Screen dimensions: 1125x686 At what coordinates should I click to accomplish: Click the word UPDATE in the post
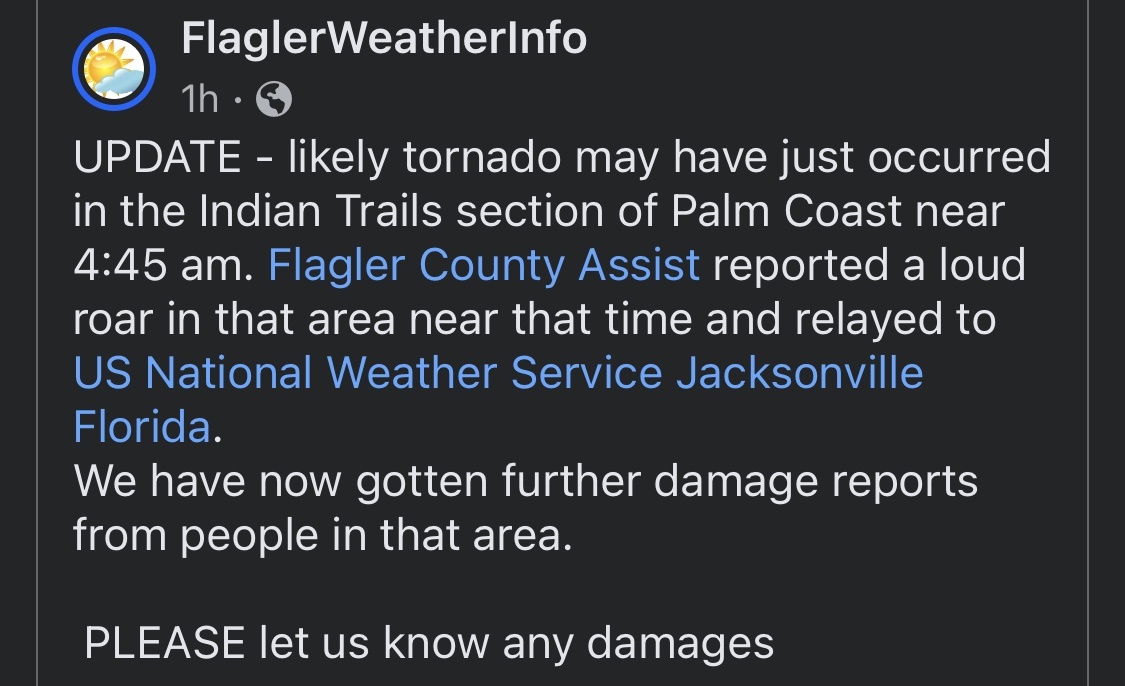pos(157,157)
